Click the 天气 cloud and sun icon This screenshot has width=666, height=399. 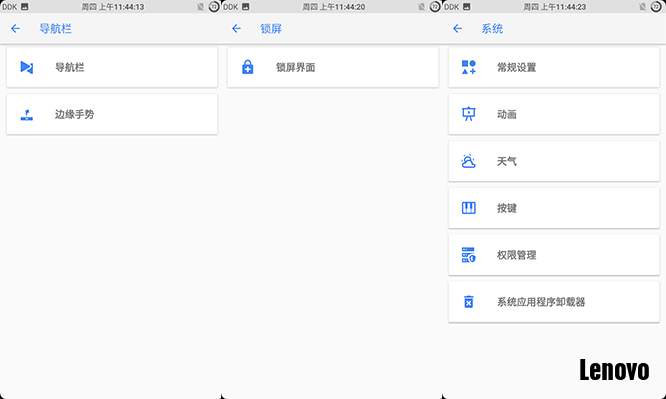tap(468, 161)
